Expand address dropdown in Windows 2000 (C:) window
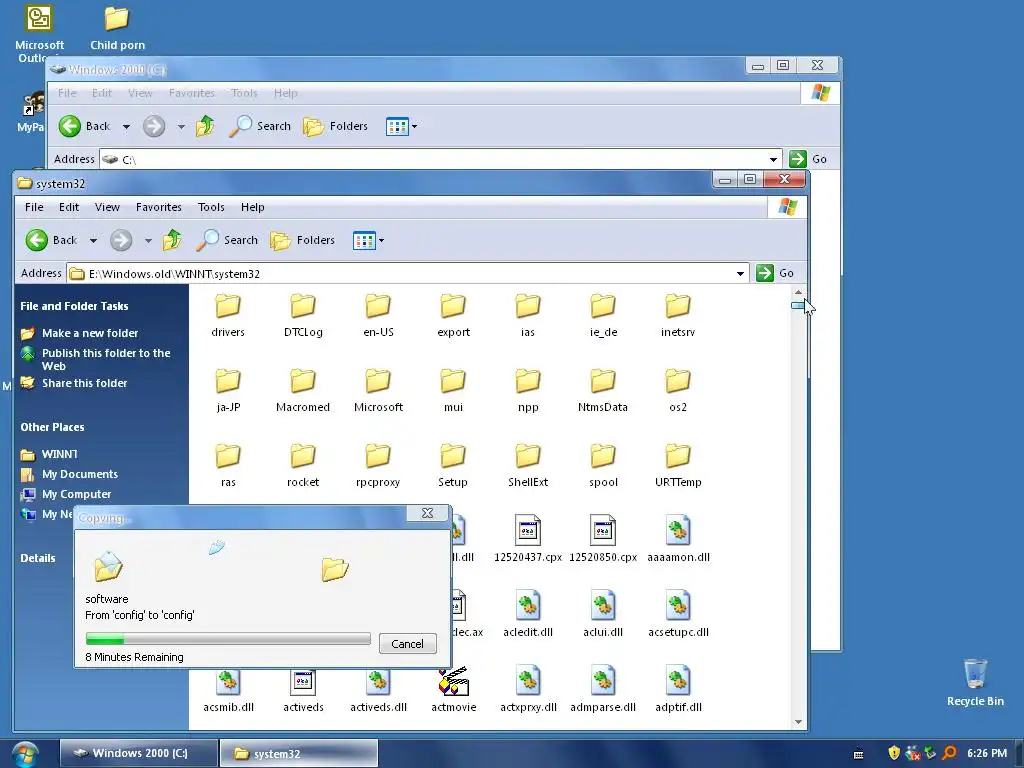The width and height of the screenshot is (1024, 768). point(773,159)
